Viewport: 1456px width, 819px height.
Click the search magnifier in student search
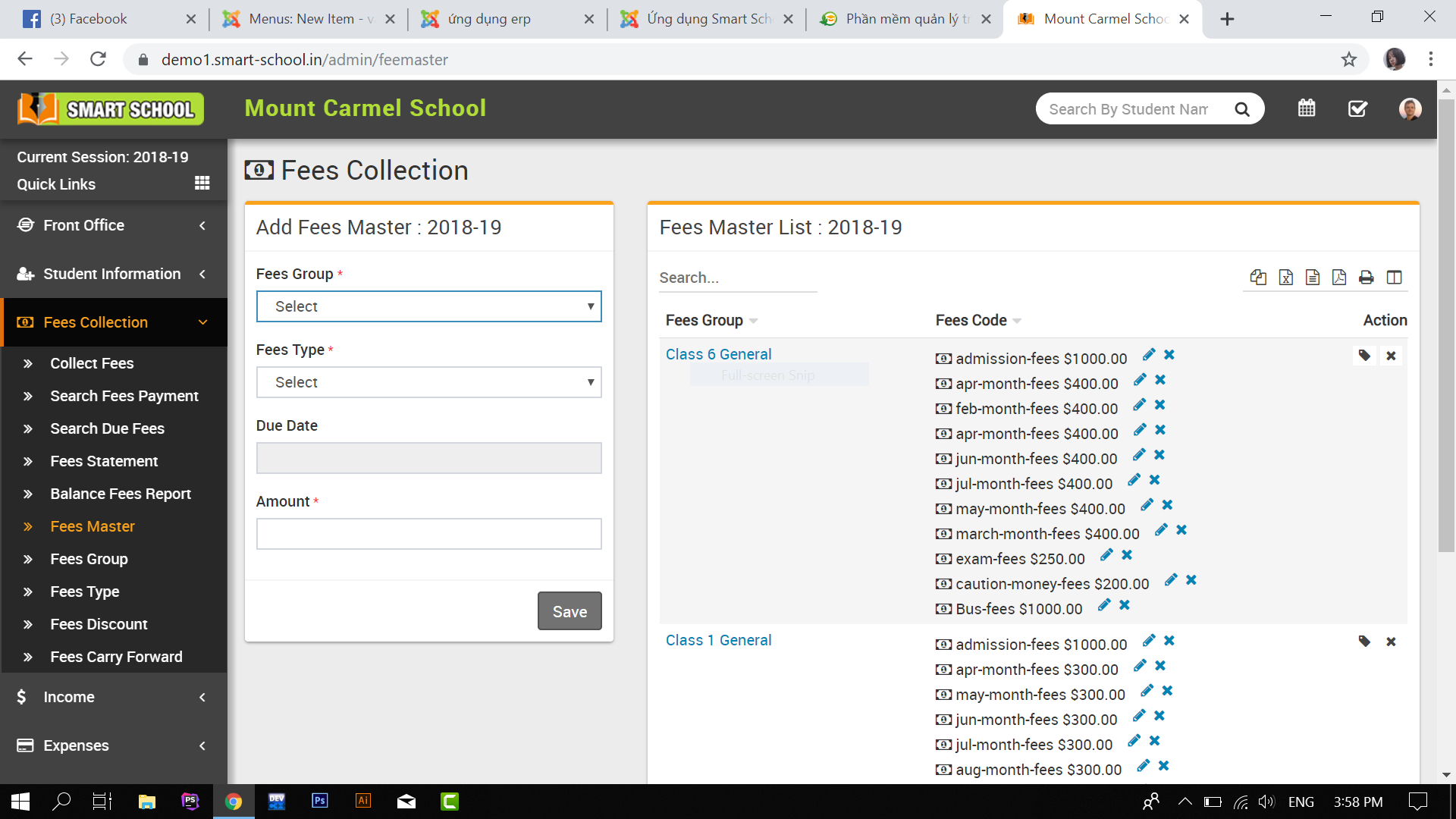pyautogui.click(x=1241, y=109)
